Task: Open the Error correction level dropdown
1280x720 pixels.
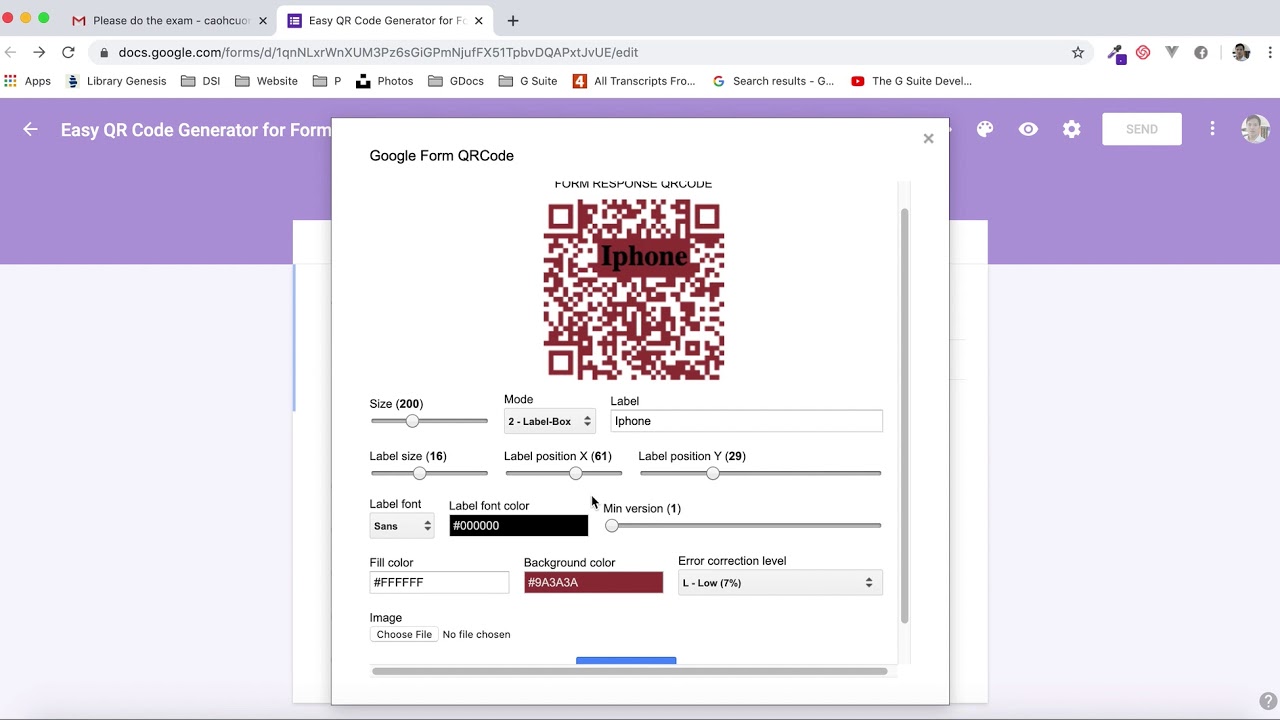Action: (780, 582)
